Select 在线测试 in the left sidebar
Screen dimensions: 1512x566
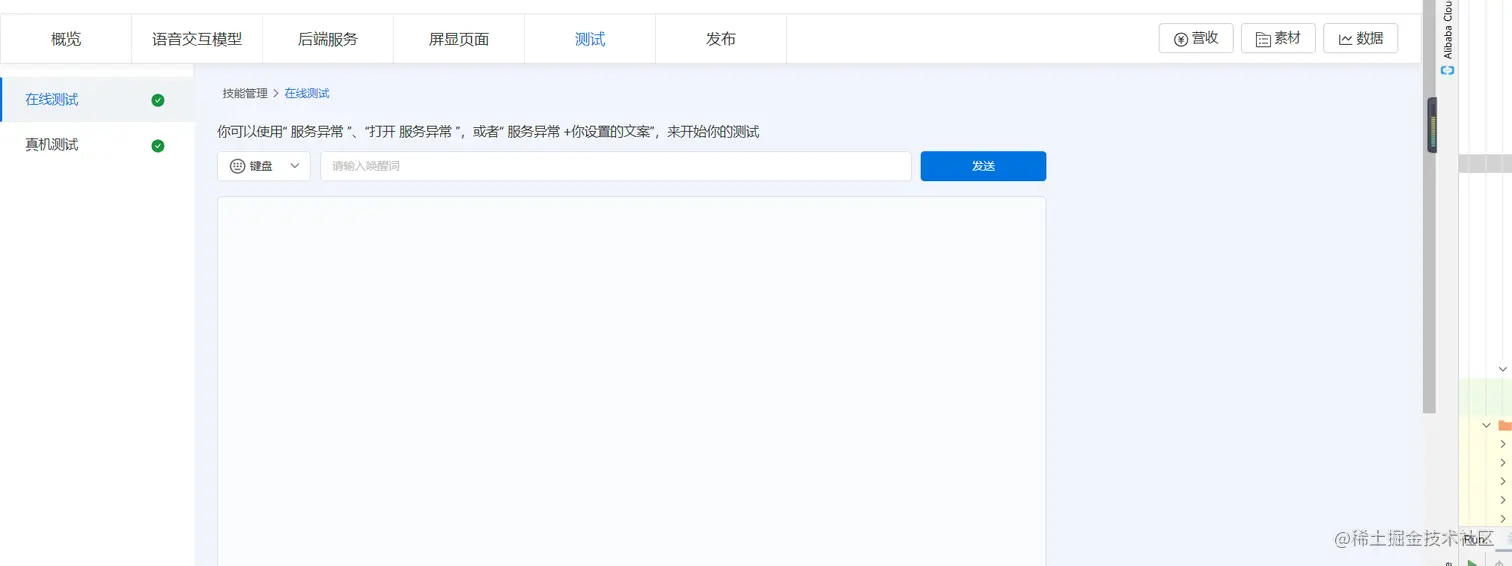(97, 100)
